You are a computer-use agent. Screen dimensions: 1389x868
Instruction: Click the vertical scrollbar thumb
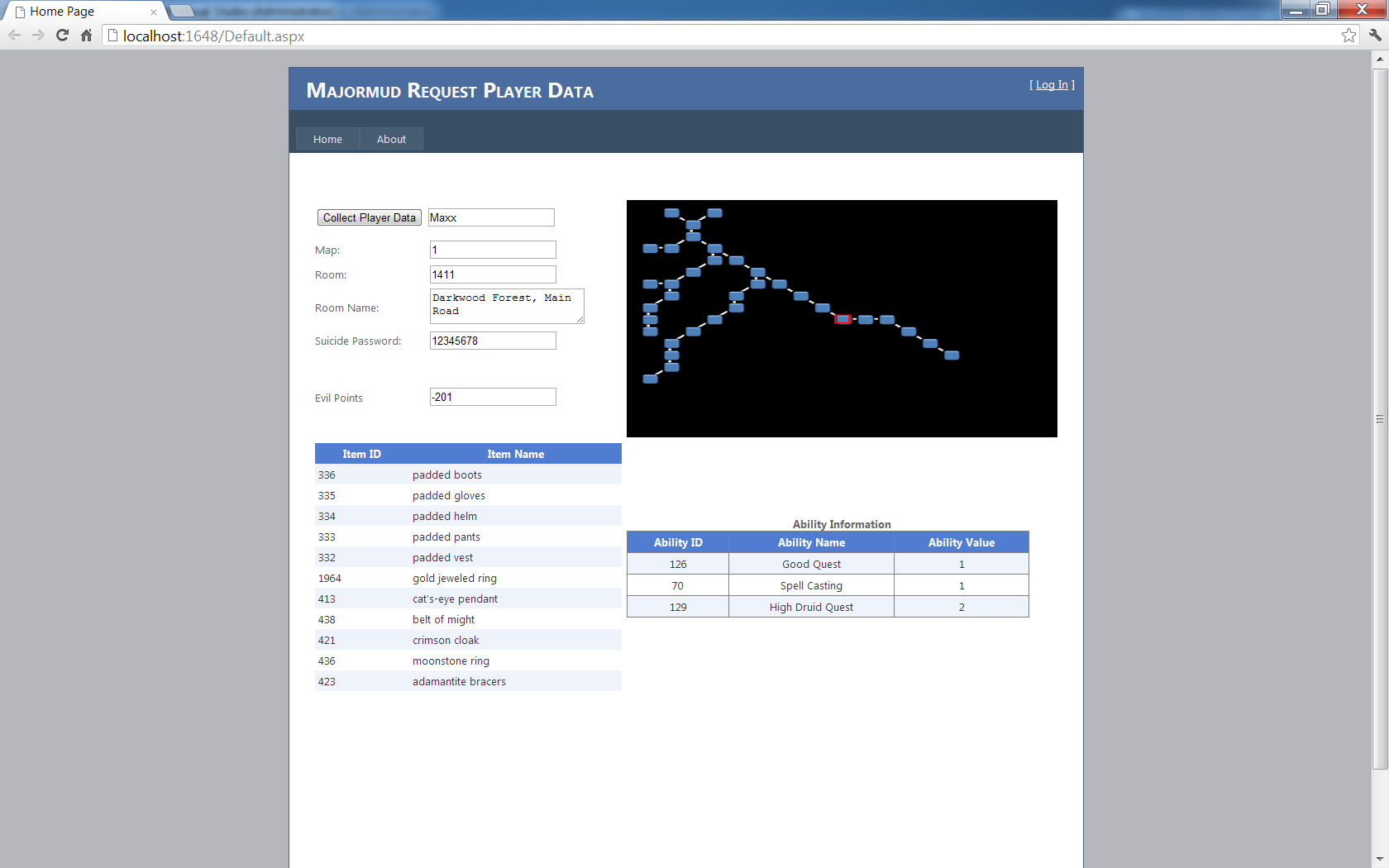[1380, 419]
